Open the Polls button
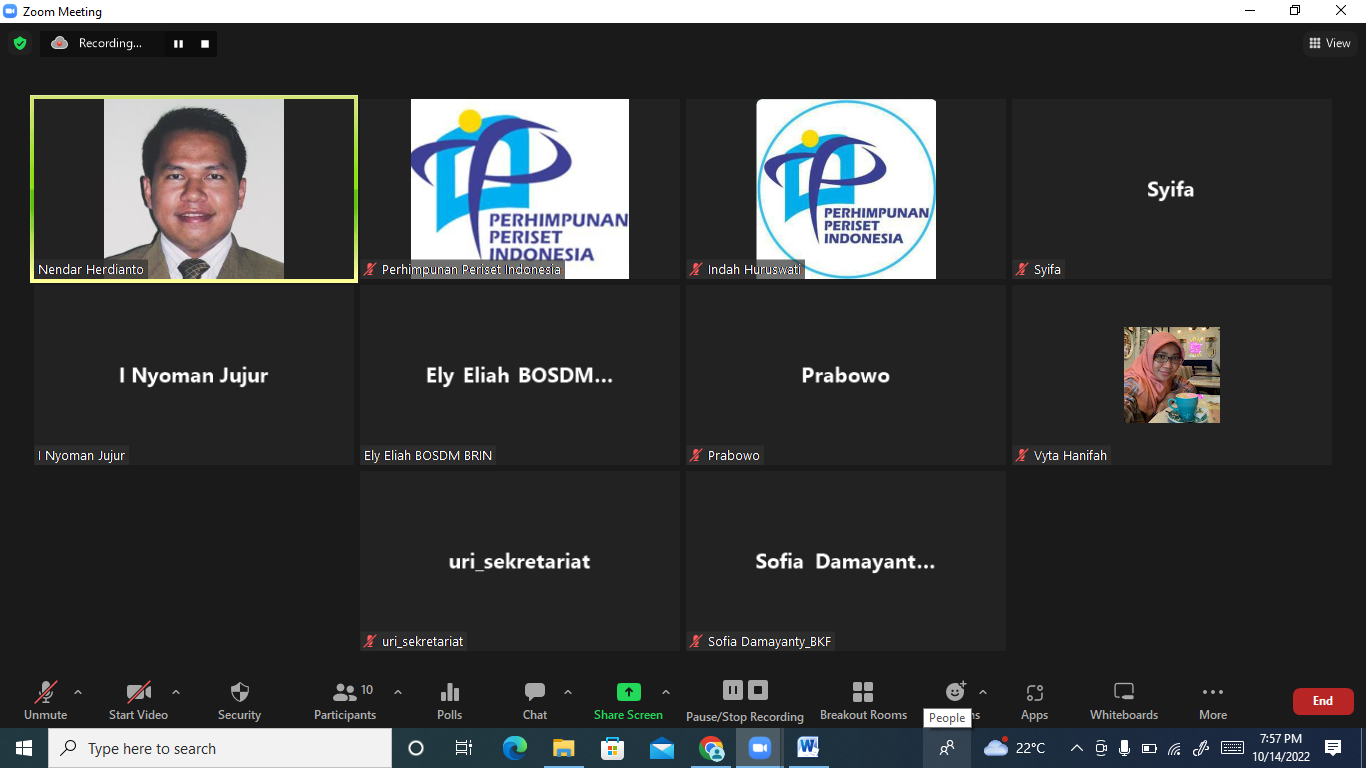 (450, 701)
